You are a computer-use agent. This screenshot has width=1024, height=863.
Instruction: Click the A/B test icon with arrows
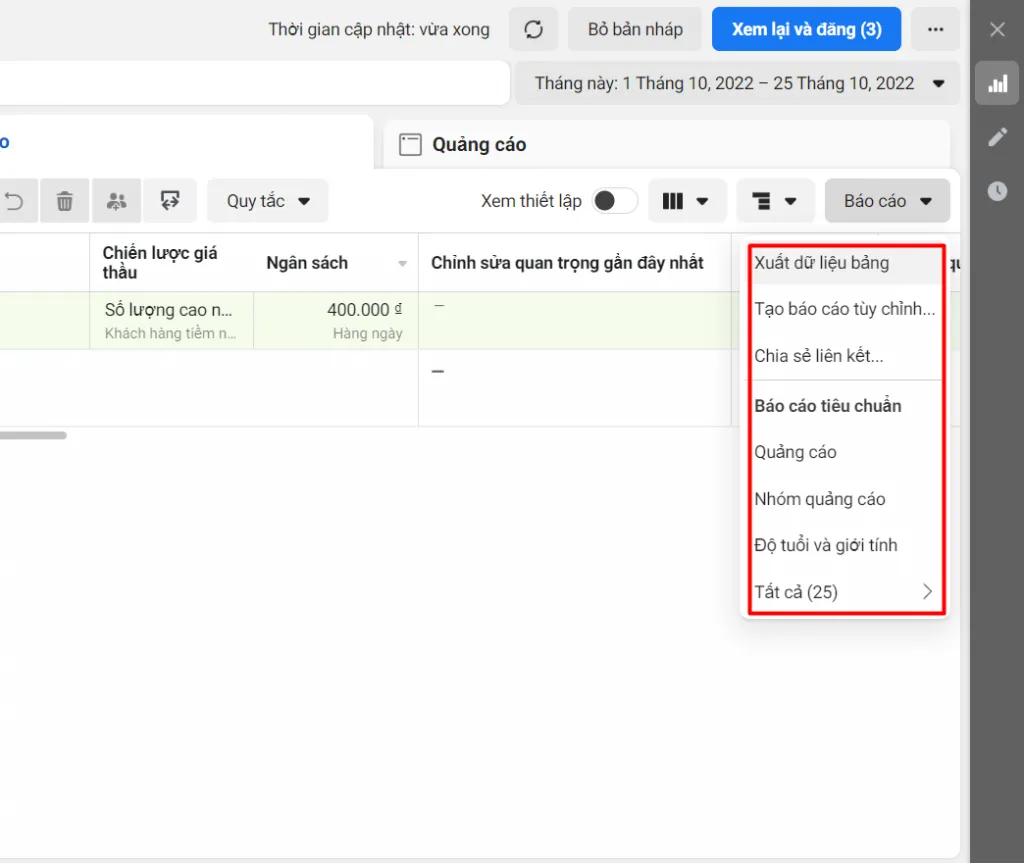tap(170, 201)
